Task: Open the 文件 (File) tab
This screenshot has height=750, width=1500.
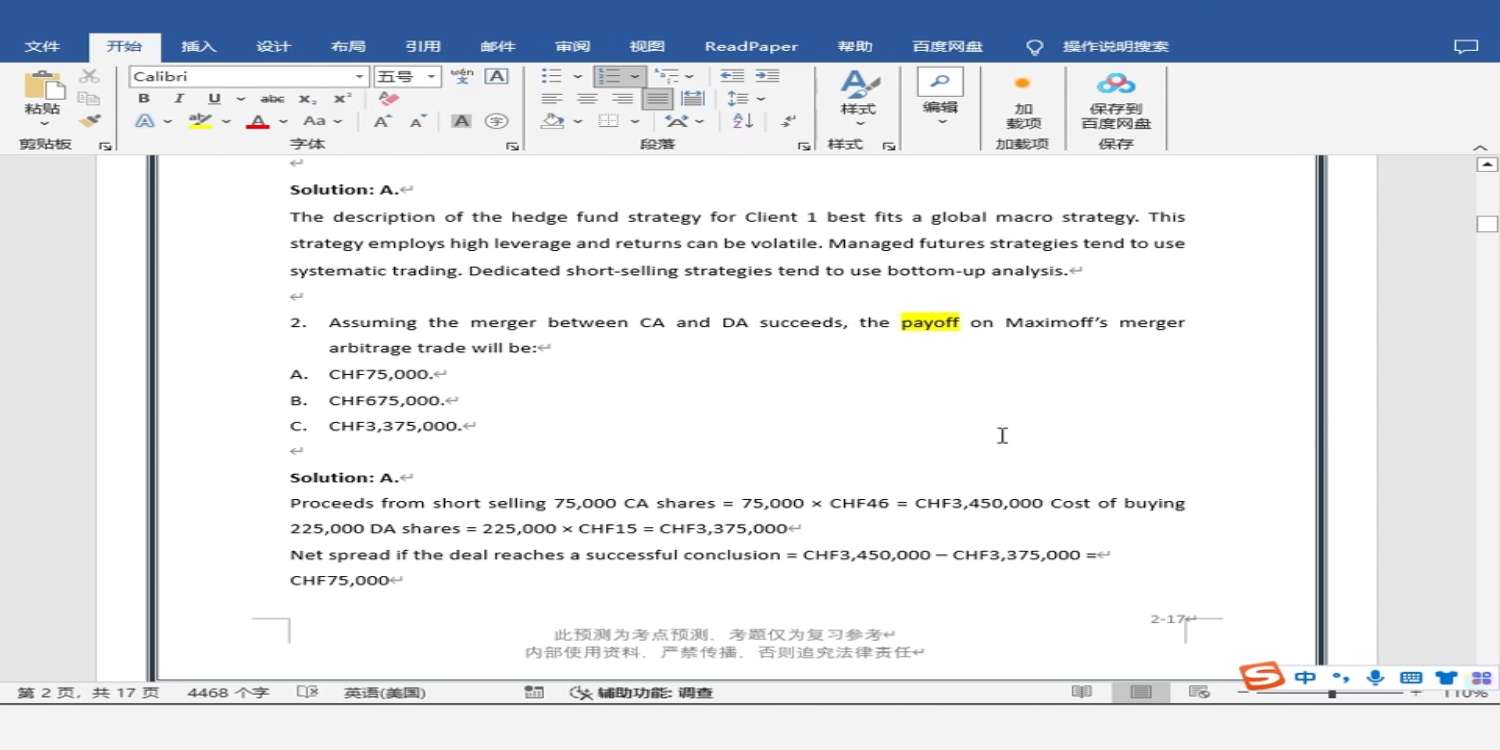Action: (x=43, y=47)
